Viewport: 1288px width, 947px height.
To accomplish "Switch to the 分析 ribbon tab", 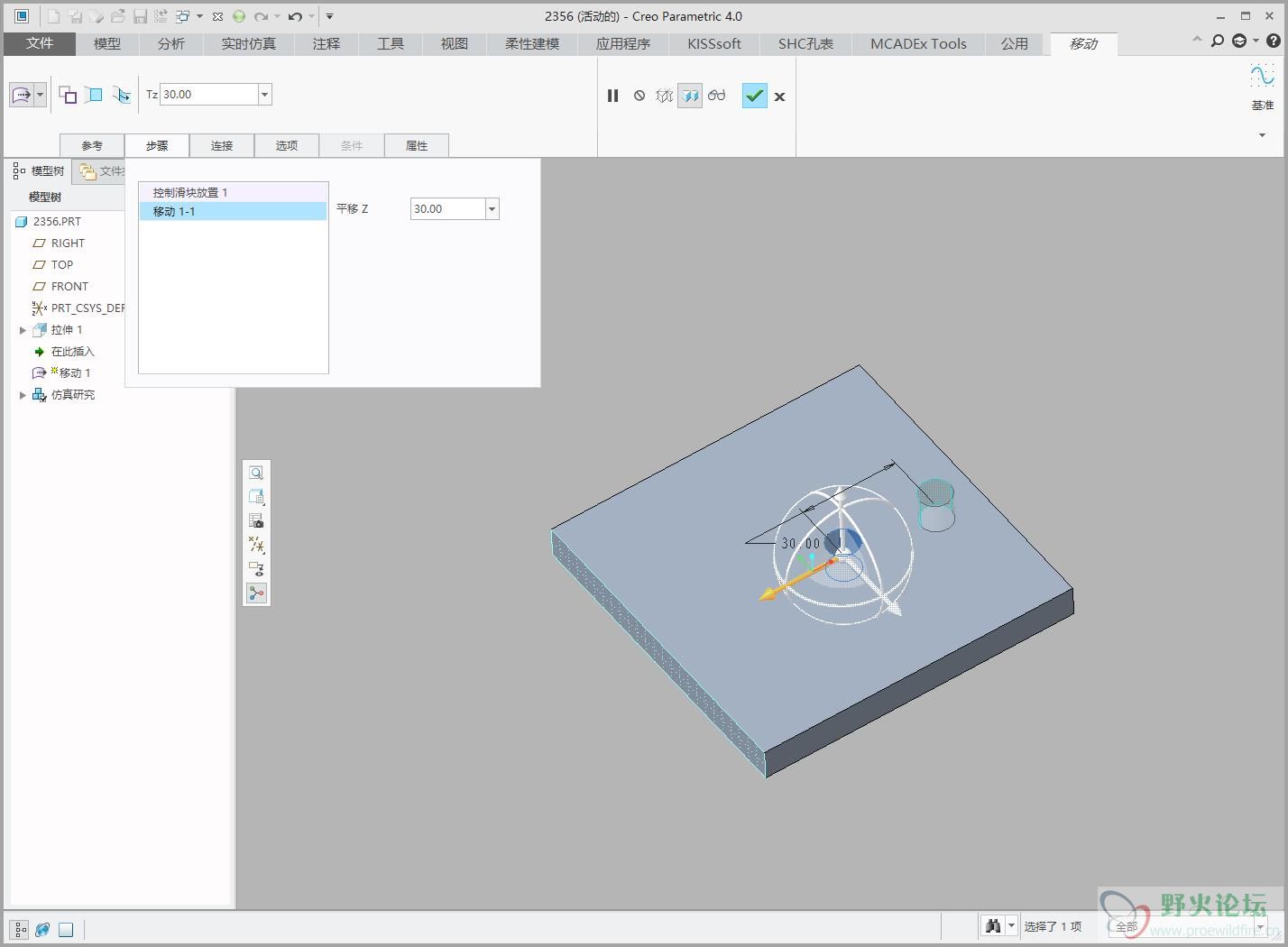I will pos(171,44).
